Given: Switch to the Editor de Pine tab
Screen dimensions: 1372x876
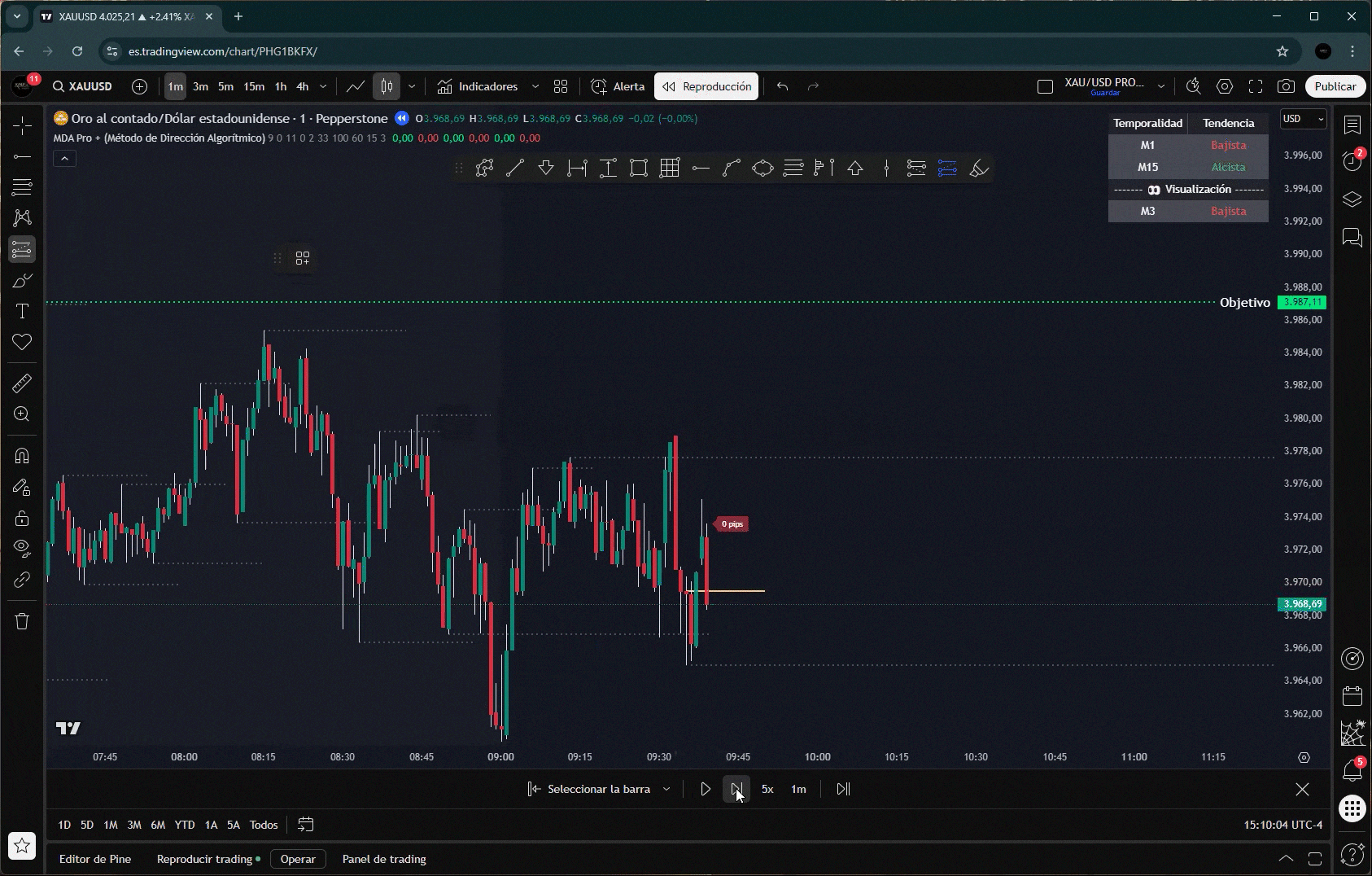Looking at the screenshot, I should pos(95,859).
